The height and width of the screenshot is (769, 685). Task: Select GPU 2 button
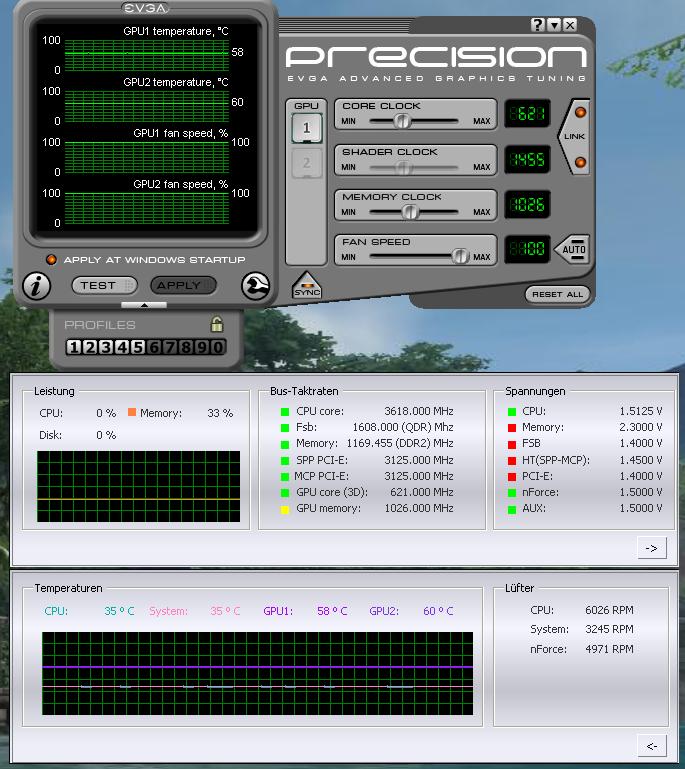click(x=306, y=163)
